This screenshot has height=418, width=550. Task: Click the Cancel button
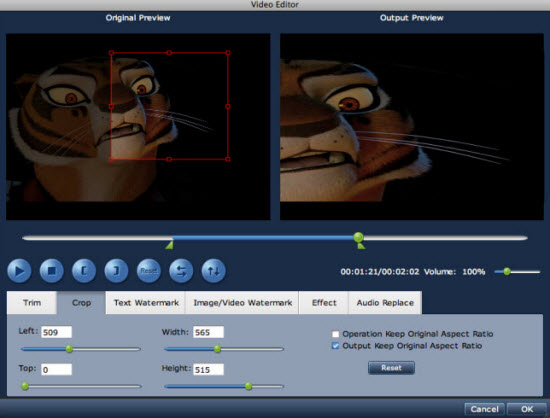[484, 409]
